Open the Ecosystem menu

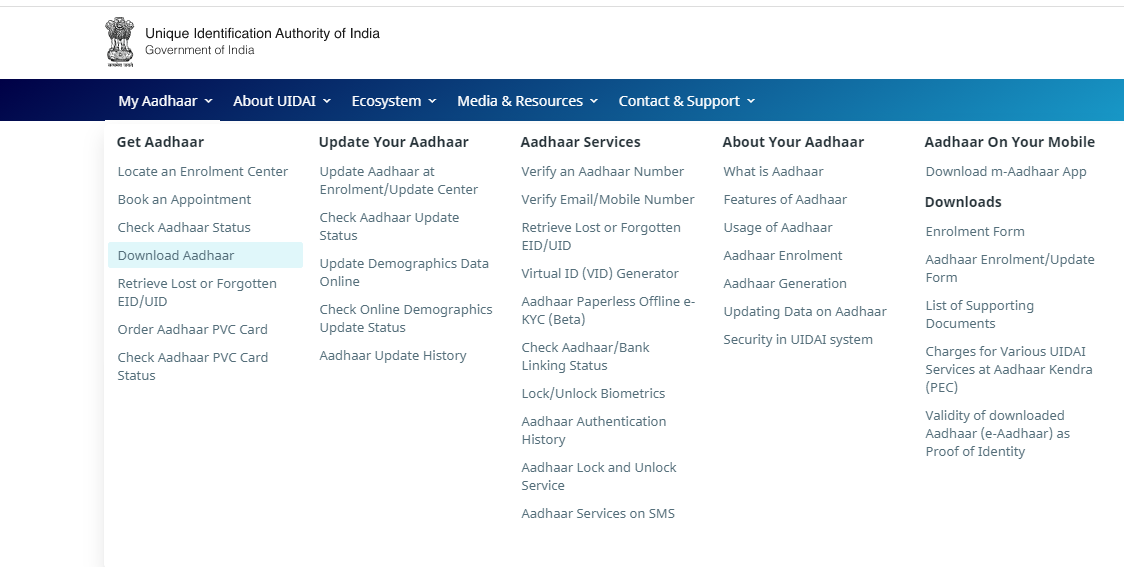(x=394, y=101)
